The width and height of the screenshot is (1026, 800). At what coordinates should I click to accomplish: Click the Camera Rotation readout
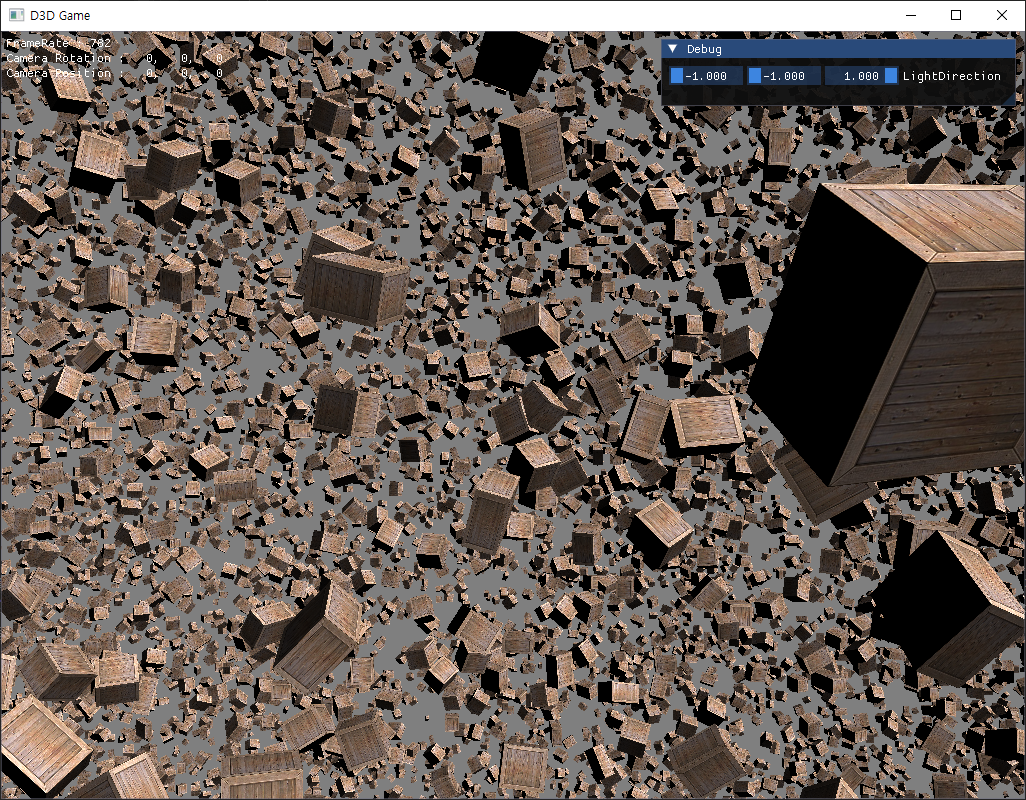click(x=115, y=58)
